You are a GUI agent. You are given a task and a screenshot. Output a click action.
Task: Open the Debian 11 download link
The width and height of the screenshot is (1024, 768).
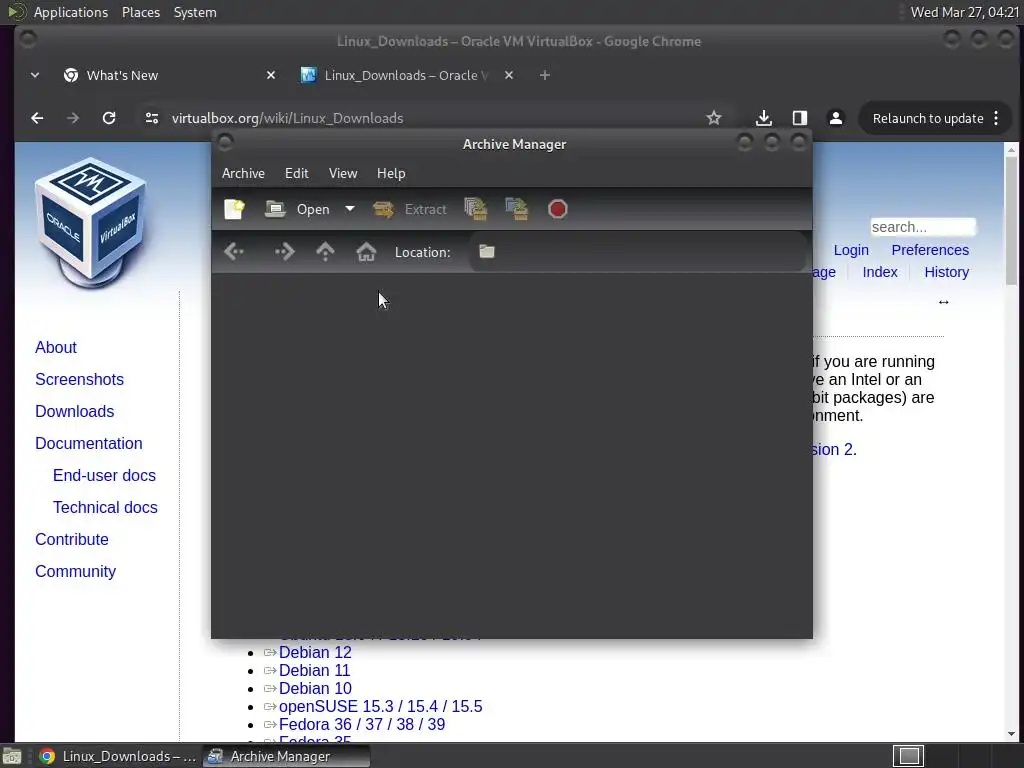pos(314,671)
